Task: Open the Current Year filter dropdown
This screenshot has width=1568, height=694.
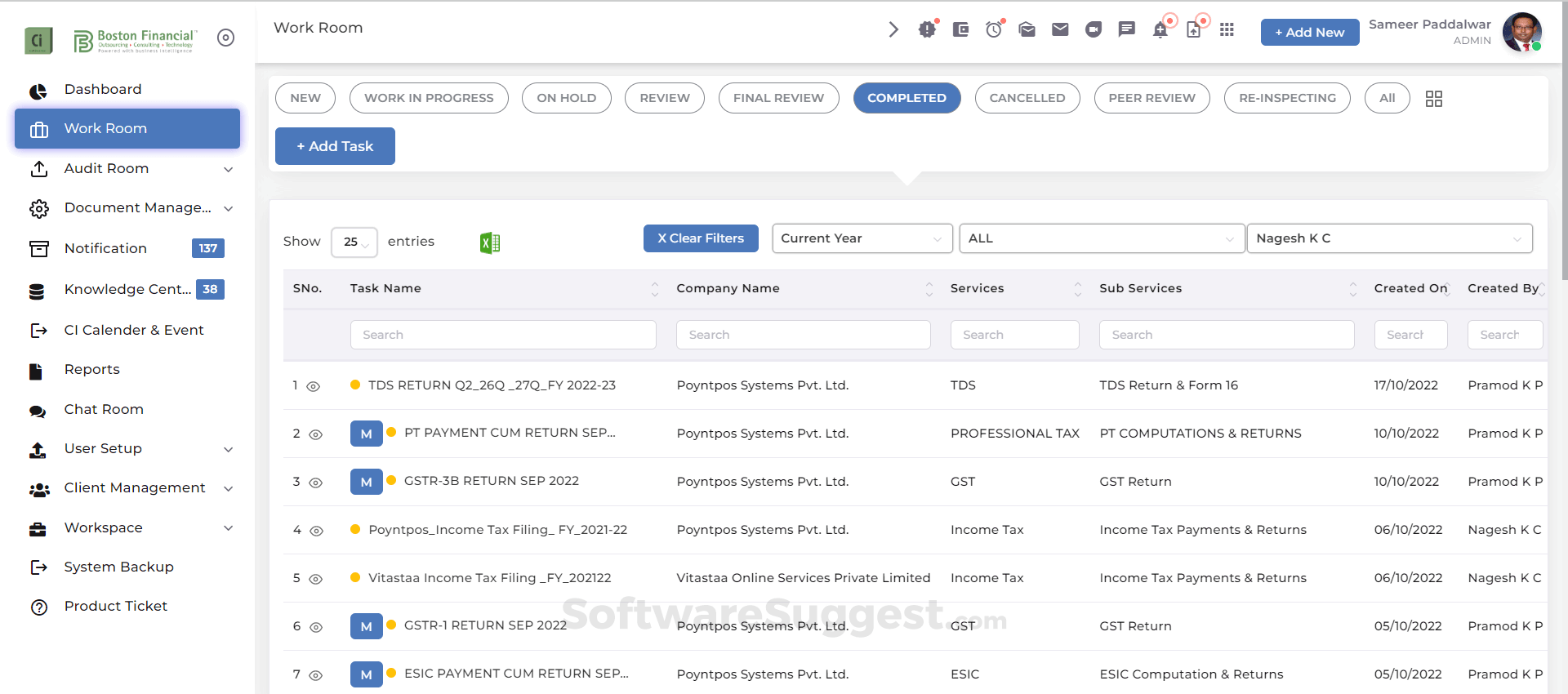Action: (x=862, y=238)
